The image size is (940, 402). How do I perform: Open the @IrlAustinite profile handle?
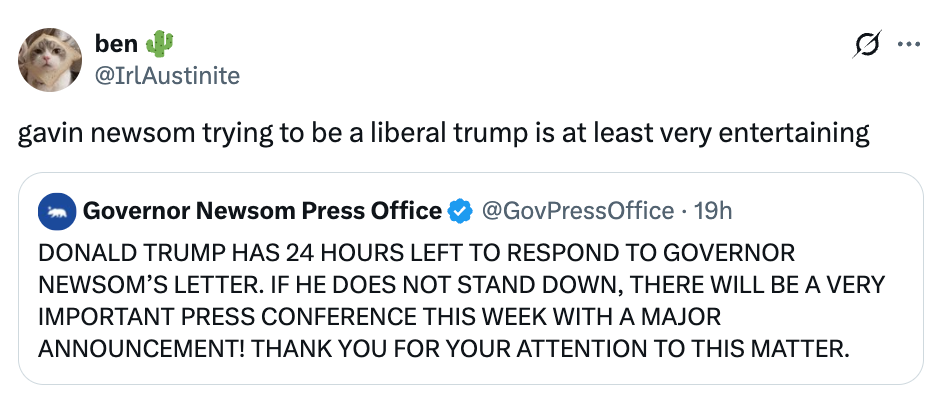(x=166, y=74)
